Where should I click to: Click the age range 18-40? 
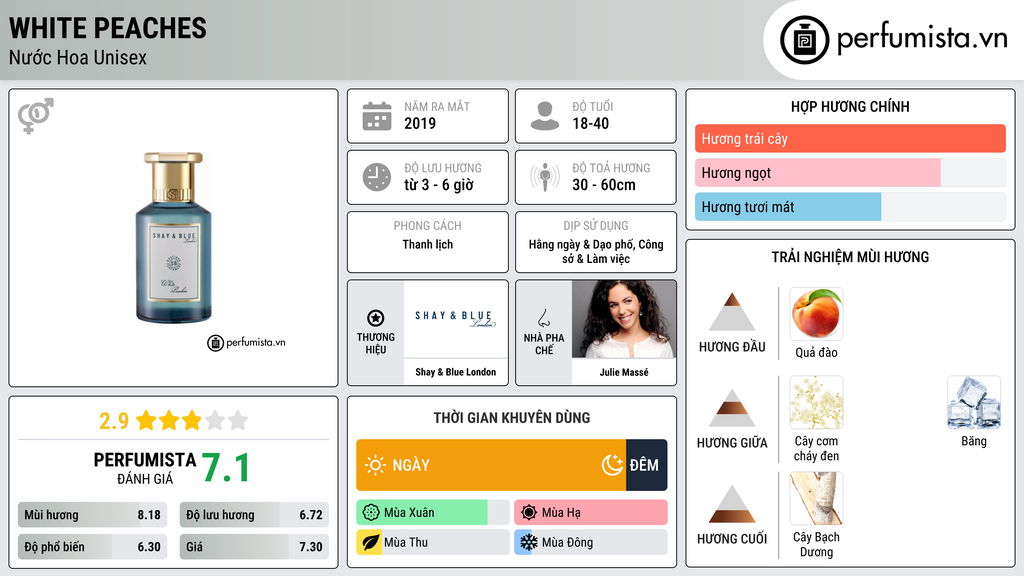coord(590,123)
